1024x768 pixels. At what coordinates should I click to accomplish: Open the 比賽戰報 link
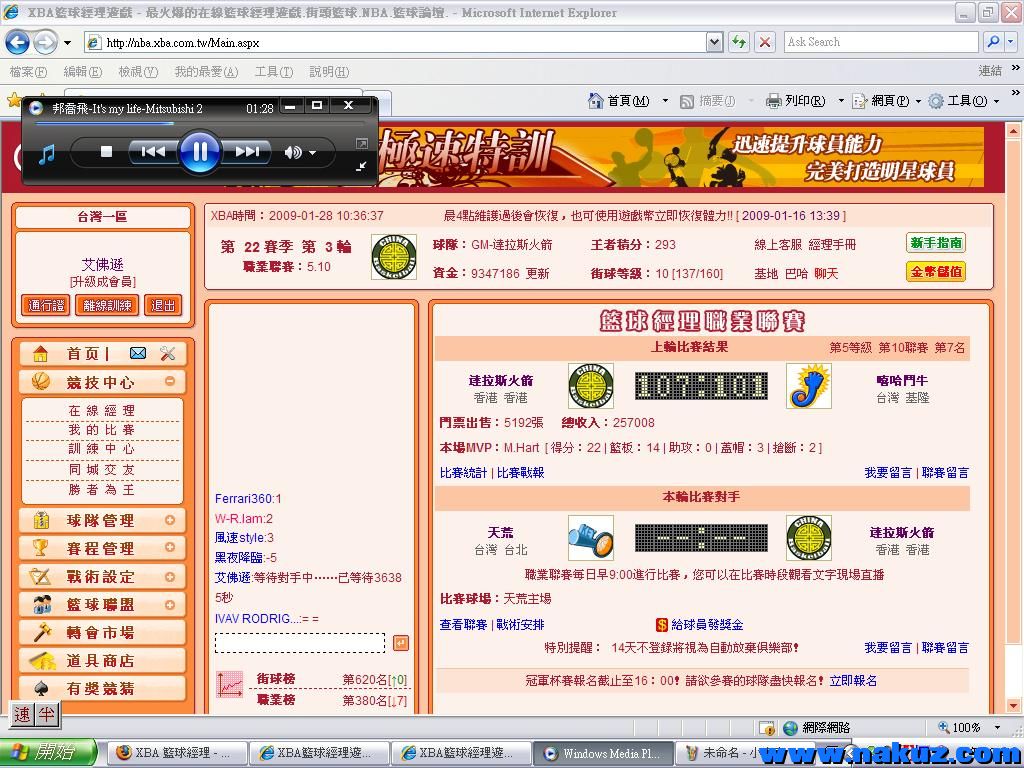point(520,473)
